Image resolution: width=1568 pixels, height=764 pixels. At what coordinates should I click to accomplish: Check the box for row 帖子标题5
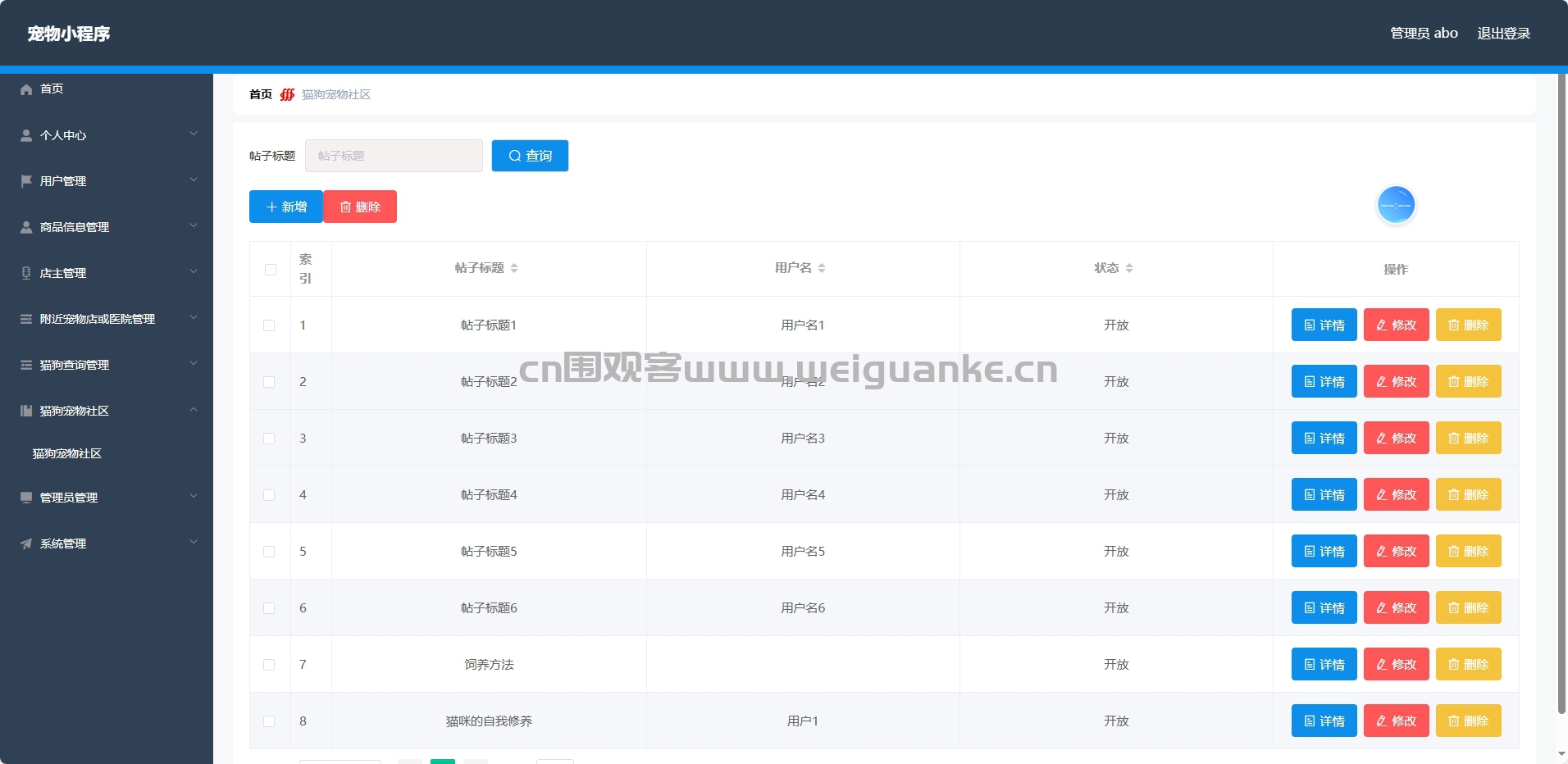click(x=269, y=552)
